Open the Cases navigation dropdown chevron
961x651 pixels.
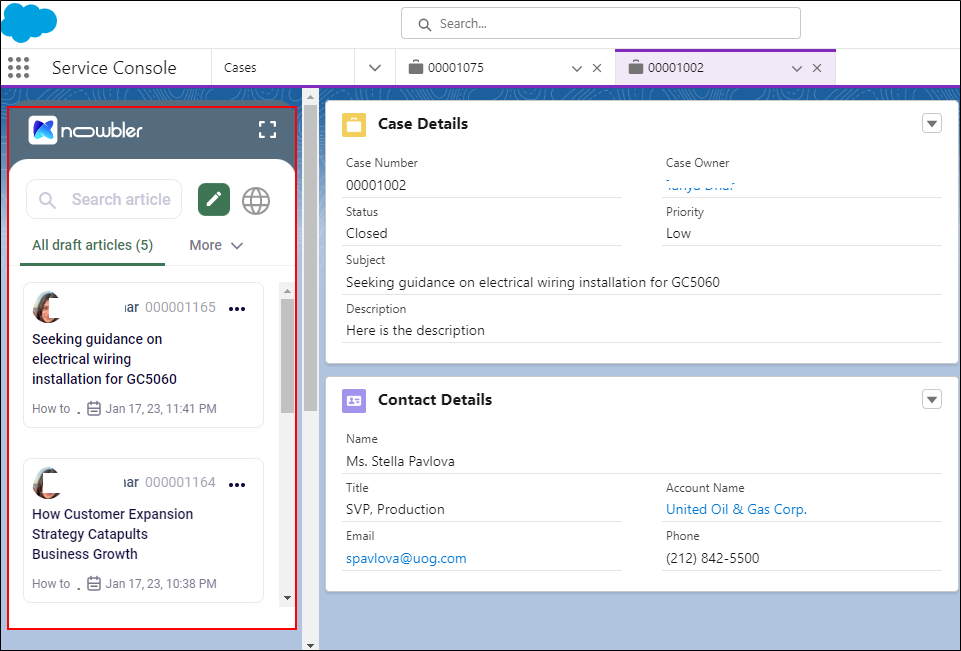tap(375, 68)
